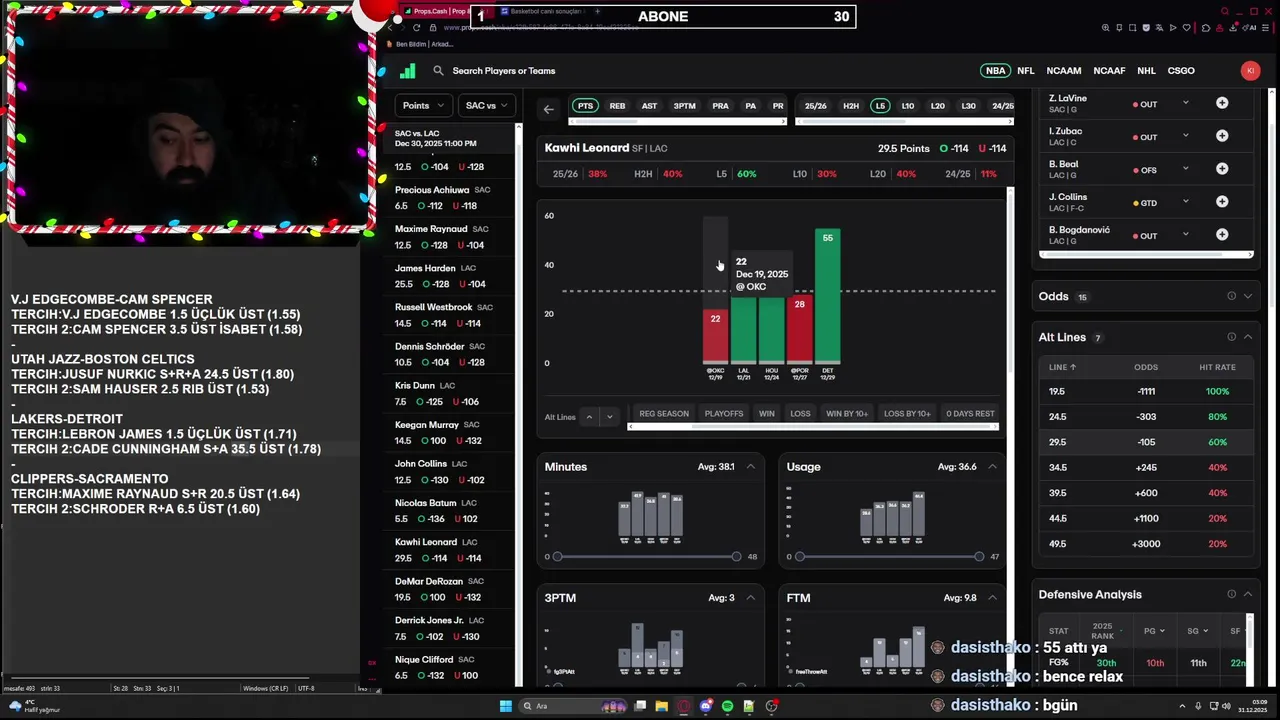Add Z. LaVine with plus icon
The height and width of the screenshot is (720, 1280).
coord(1222,104)
